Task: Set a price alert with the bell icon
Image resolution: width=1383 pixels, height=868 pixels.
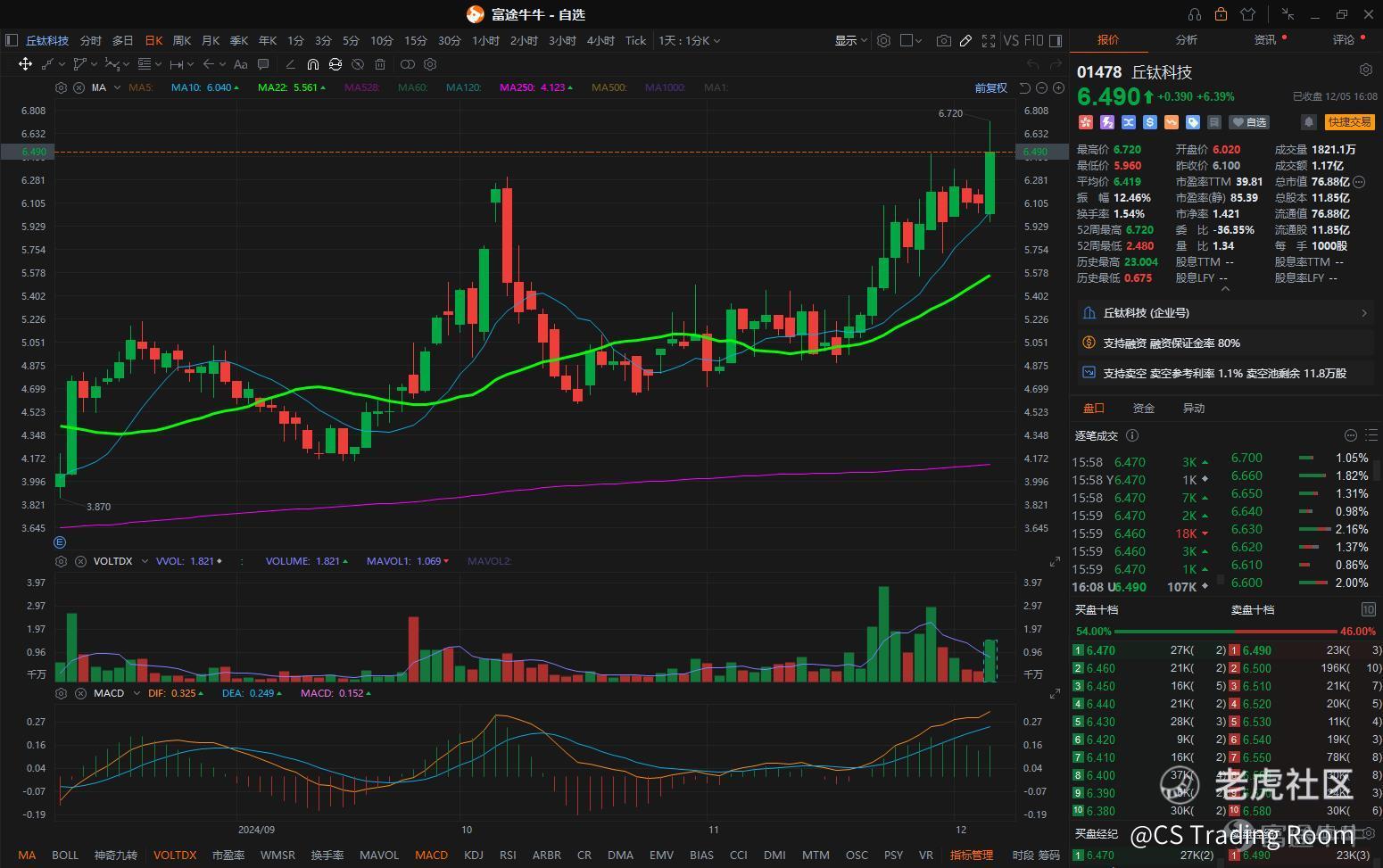Action: point(1309,122)
